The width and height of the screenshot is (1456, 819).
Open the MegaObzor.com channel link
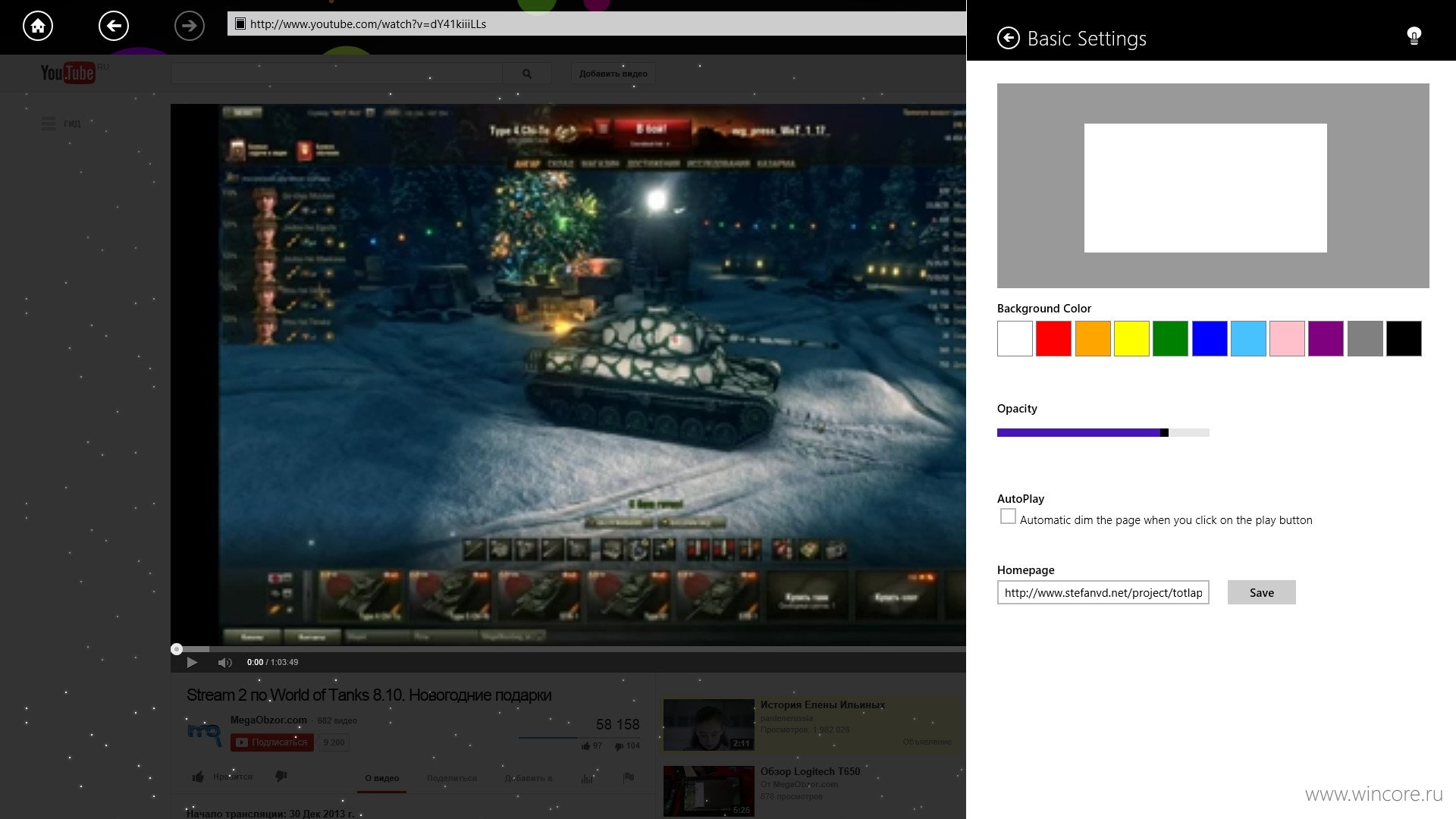coord(268,720)
